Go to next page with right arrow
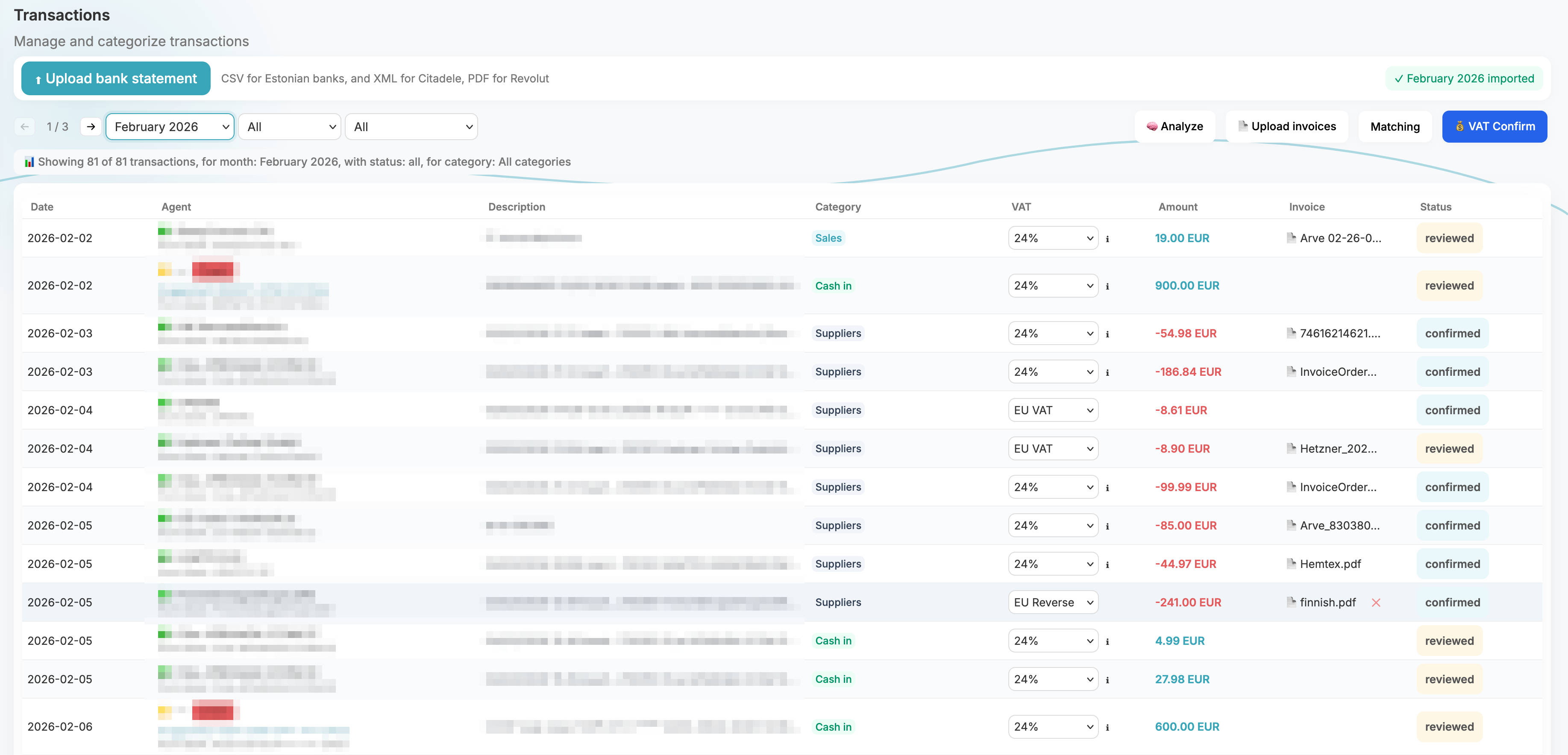This screenshot has width=1568, height=755. coord(91,126)
